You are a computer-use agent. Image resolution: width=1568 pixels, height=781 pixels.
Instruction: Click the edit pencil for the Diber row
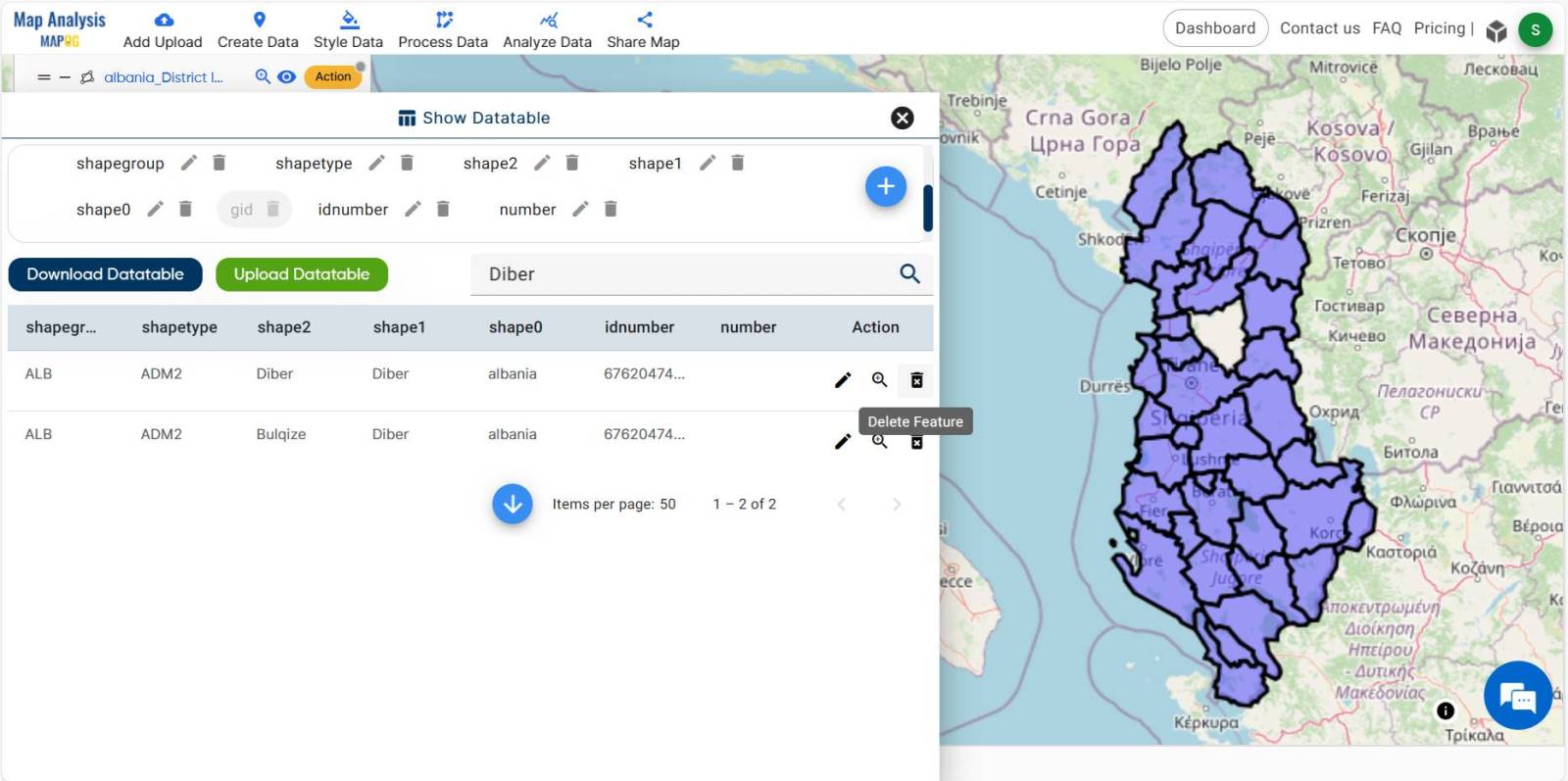point(842,380)
